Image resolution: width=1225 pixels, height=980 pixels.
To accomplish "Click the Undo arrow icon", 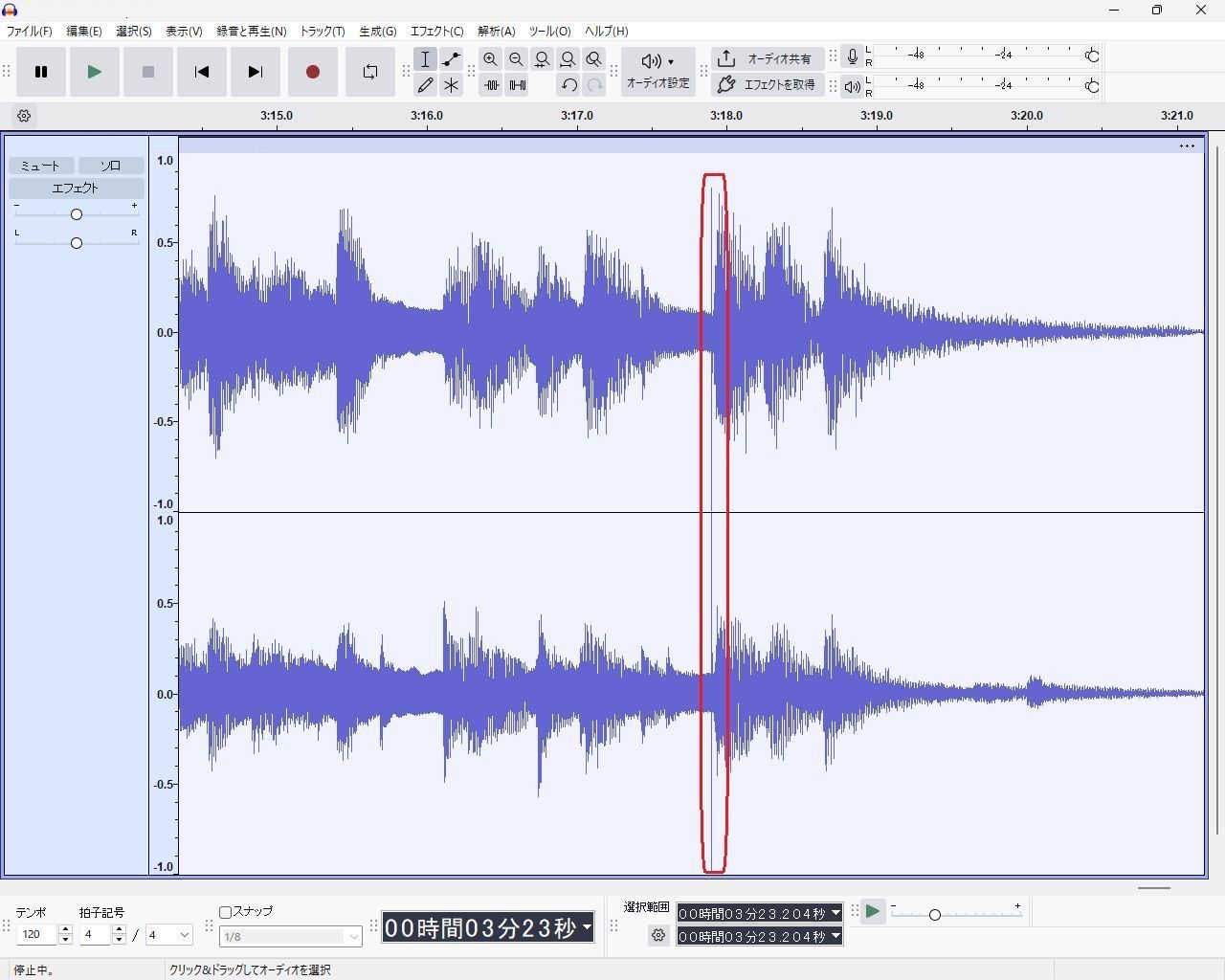I will pyautogui.click(x=568, y=85).
